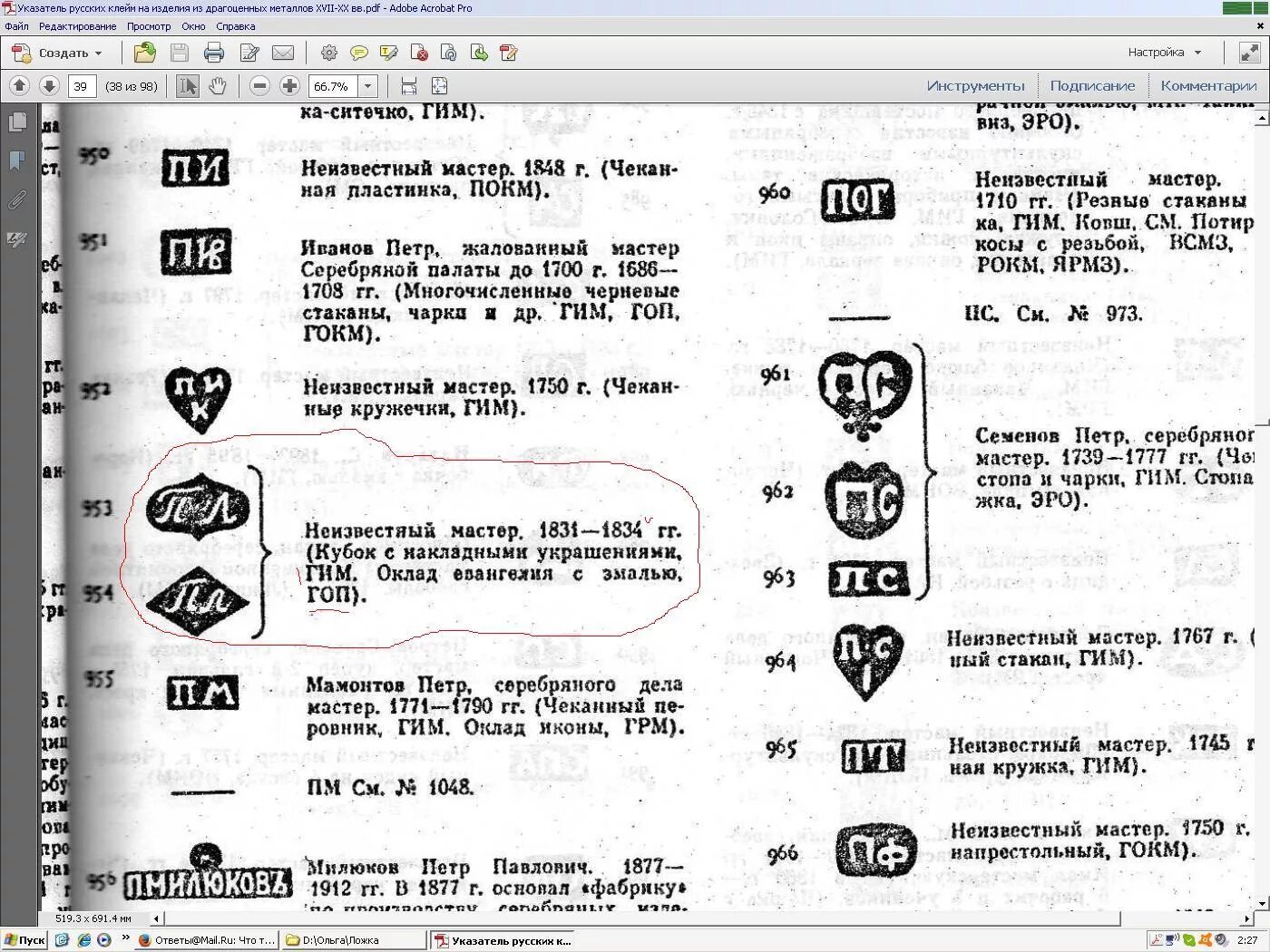The image size is (1270, 952).
Task: Click the Fit one full page icon
Action: tap(439, 86)
